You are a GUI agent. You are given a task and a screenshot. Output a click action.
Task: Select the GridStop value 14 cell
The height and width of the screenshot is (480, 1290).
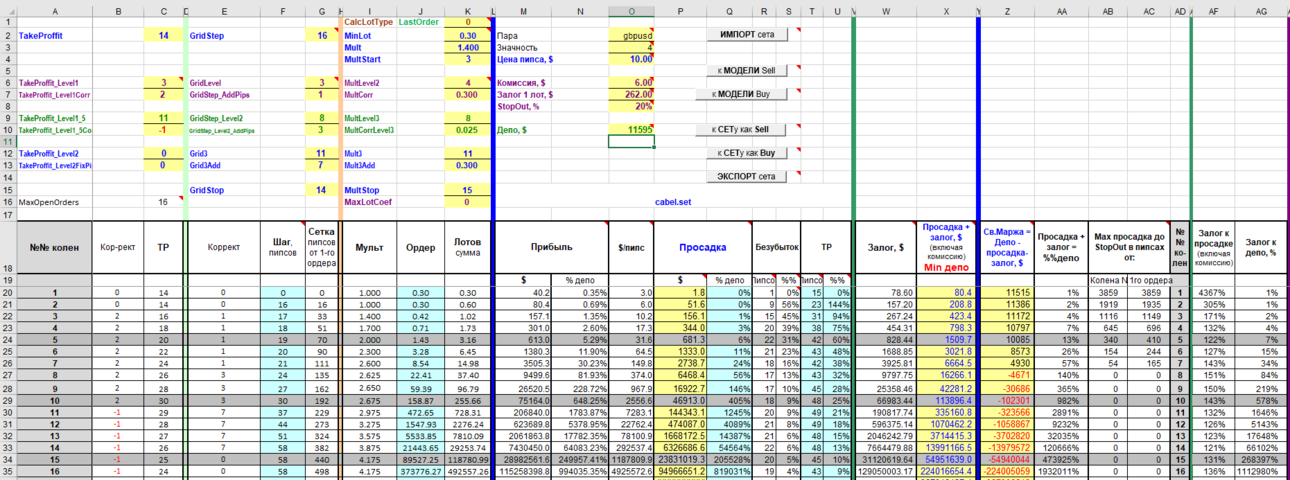point(322,189)
